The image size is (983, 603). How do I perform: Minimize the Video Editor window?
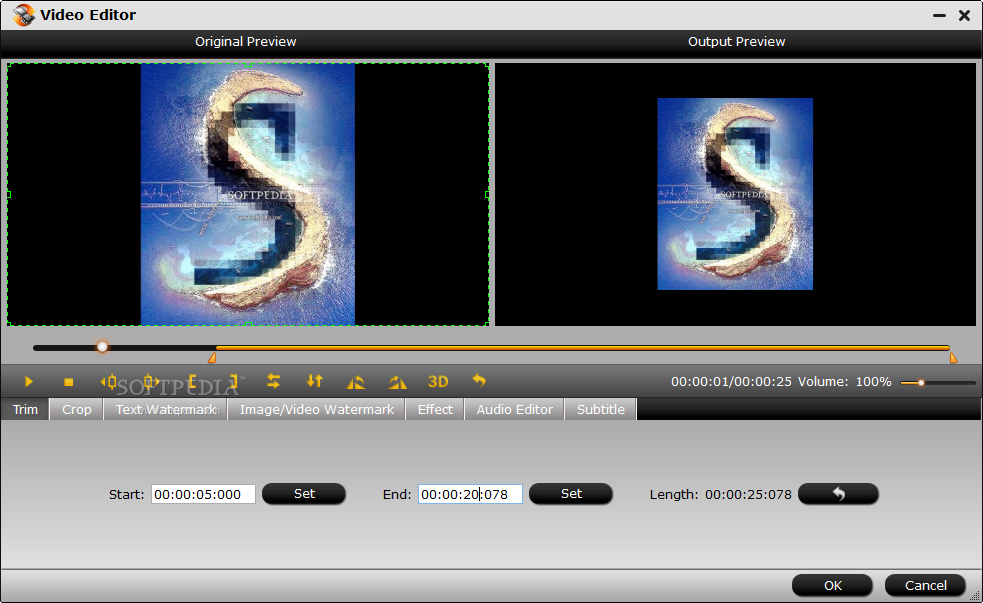pos(939,16)
